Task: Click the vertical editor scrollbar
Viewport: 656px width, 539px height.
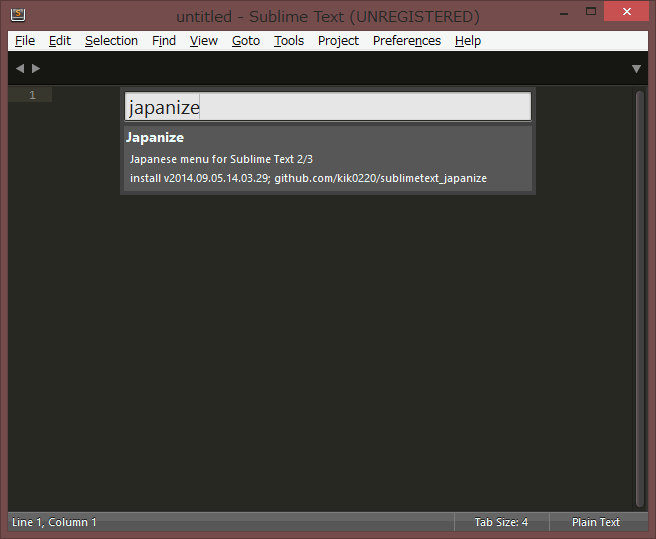Action: click(x=640, y=298)
